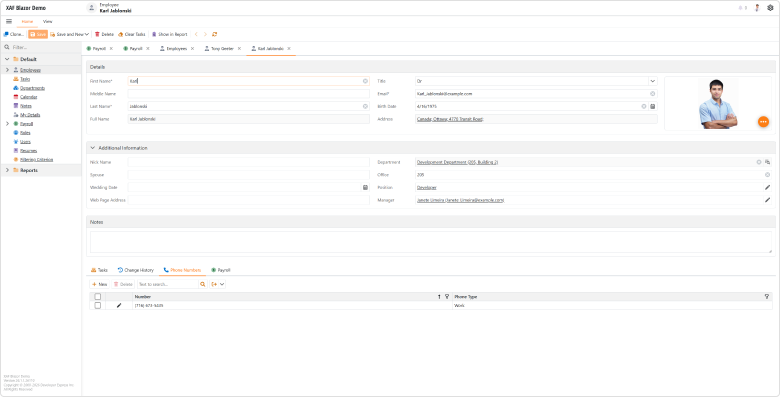The image size is (780, 397).
Task: Open the Wedding Date calendar picker
Action: point(365,188)
